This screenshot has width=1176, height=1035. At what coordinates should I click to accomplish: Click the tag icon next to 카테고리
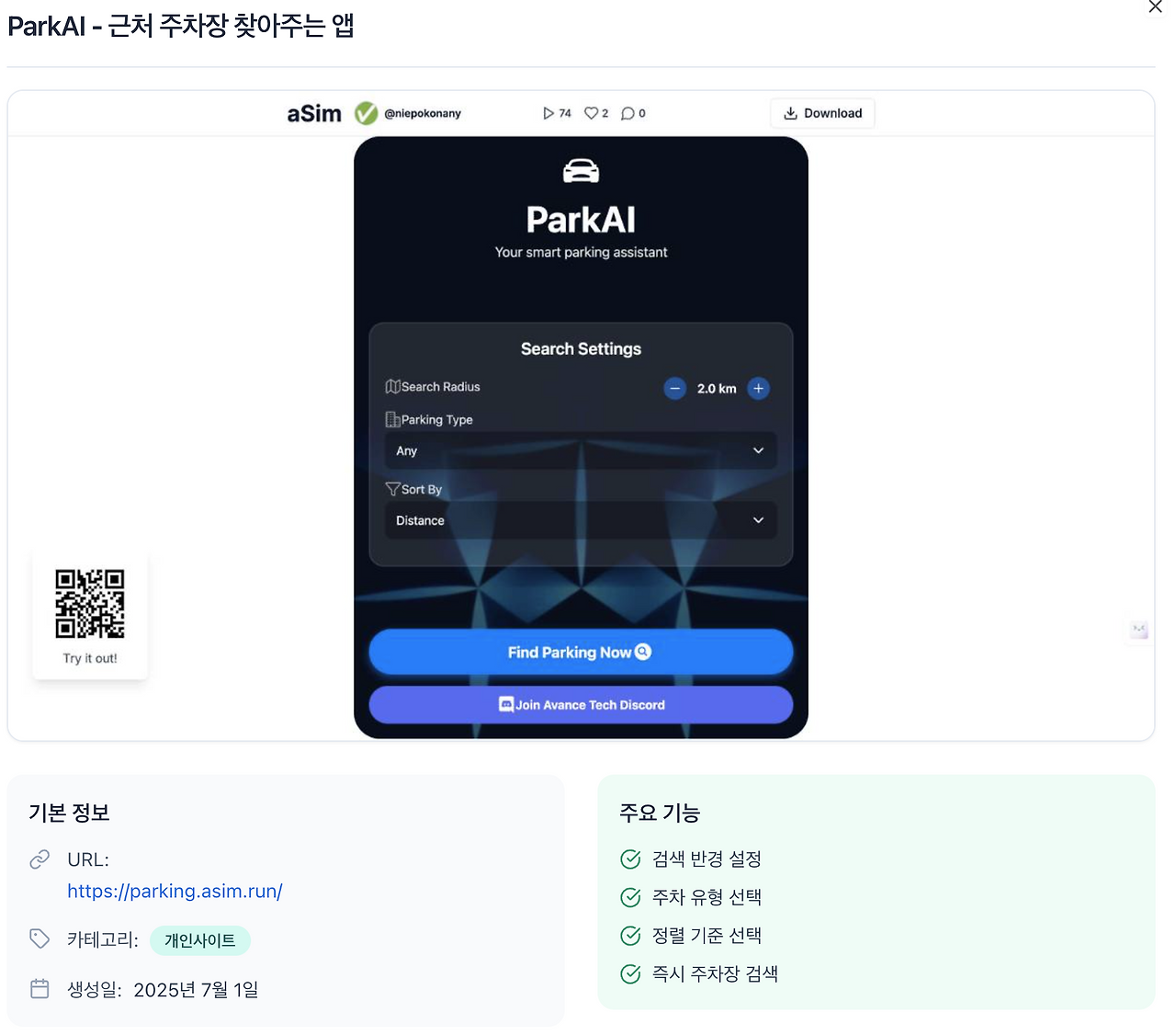click(x=40, y=938)
